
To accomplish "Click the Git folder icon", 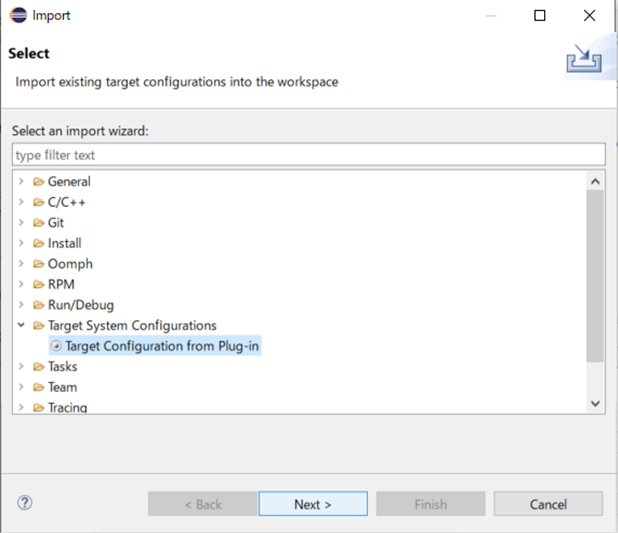I will click(39, 223).
